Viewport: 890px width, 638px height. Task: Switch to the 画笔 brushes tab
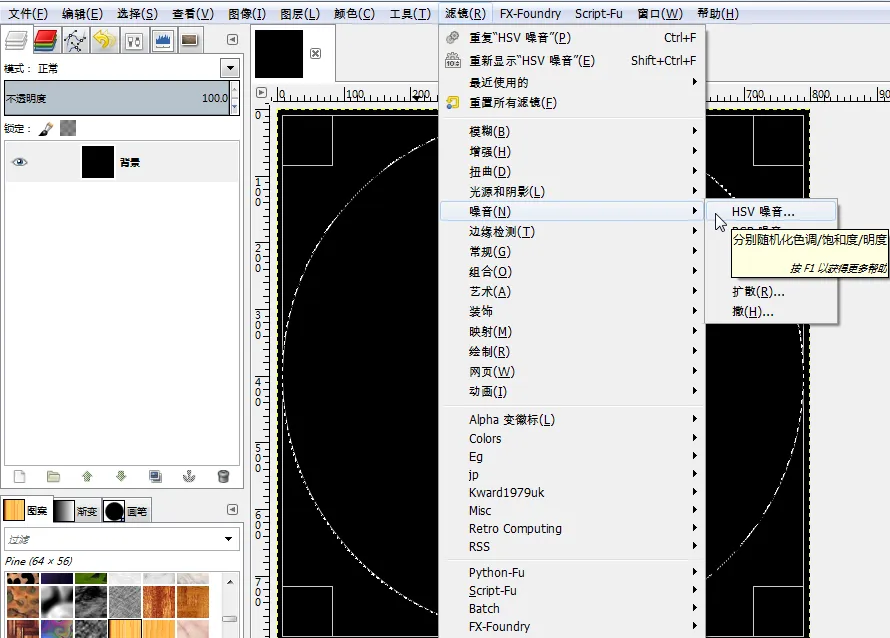[x=126, y=510]
